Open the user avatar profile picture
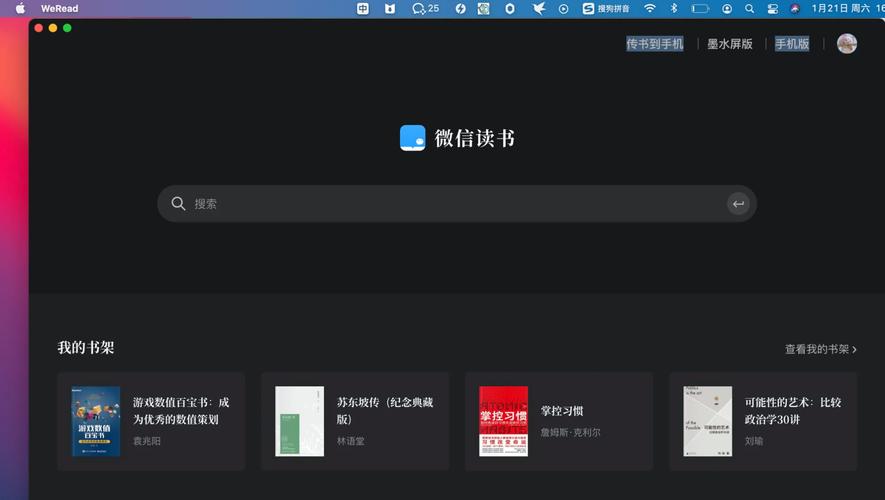The height and width of the screenshot is (500, 885). coord(847,43)
